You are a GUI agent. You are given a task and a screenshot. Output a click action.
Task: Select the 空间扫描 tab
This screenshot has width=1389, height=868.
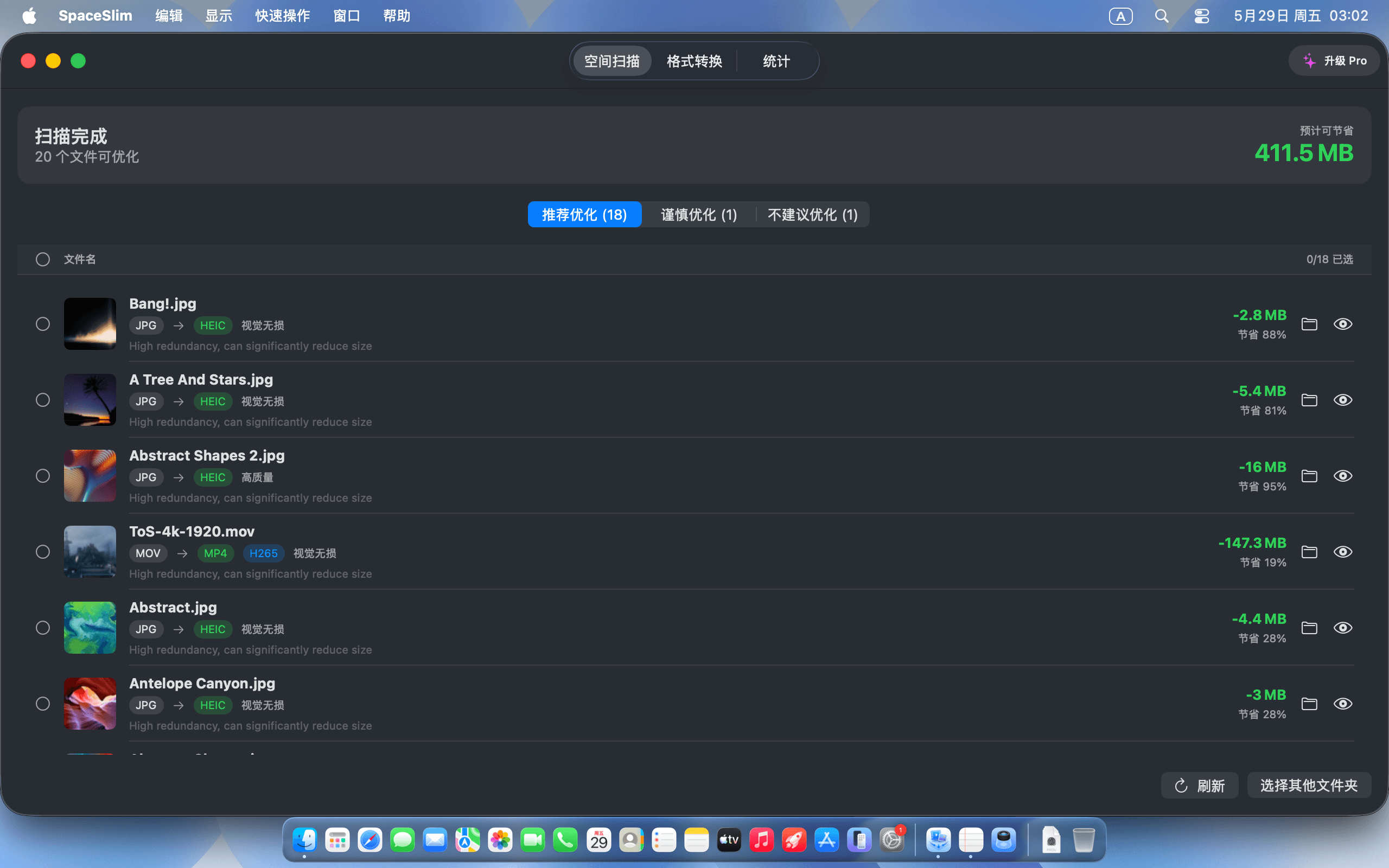tap(612, 61)
